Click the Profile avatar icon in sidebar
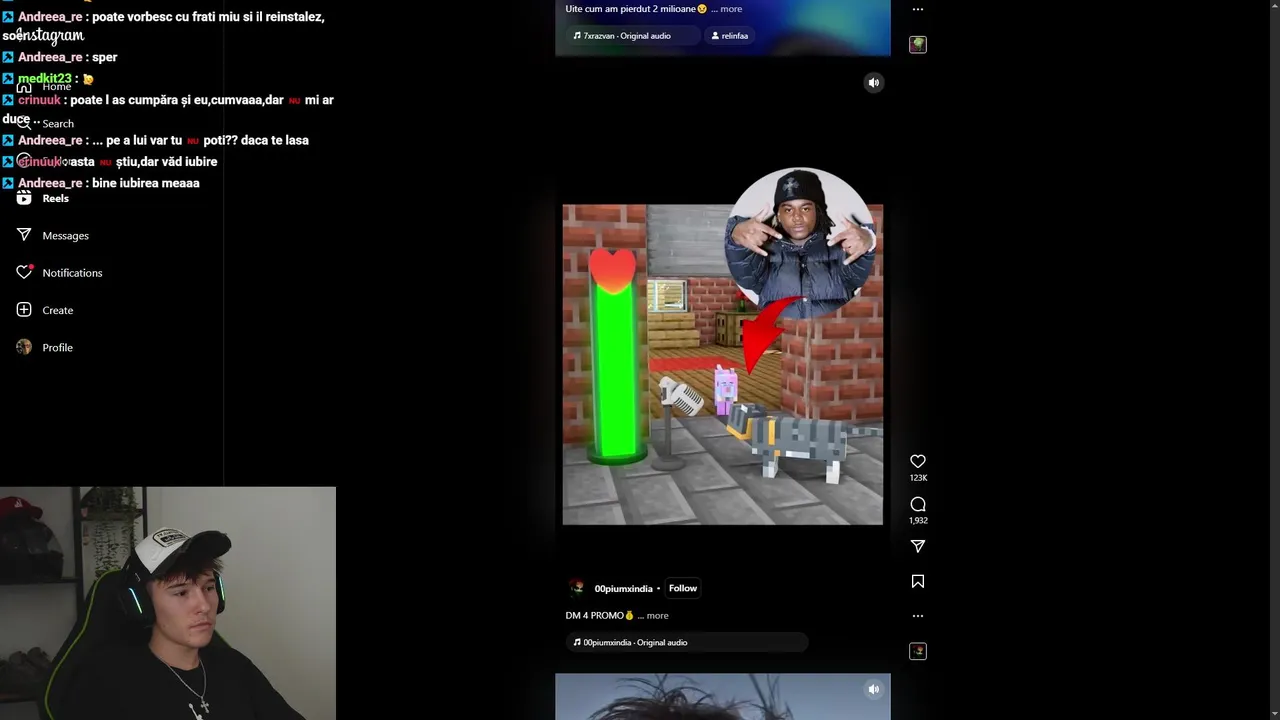The height and width of the screenshot is (720, 1280). coord(24,347)
